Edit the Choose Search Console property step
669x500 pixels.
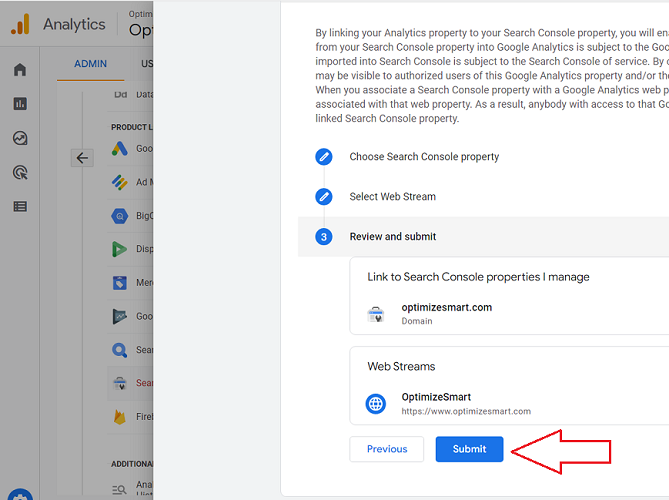point(324,157)
